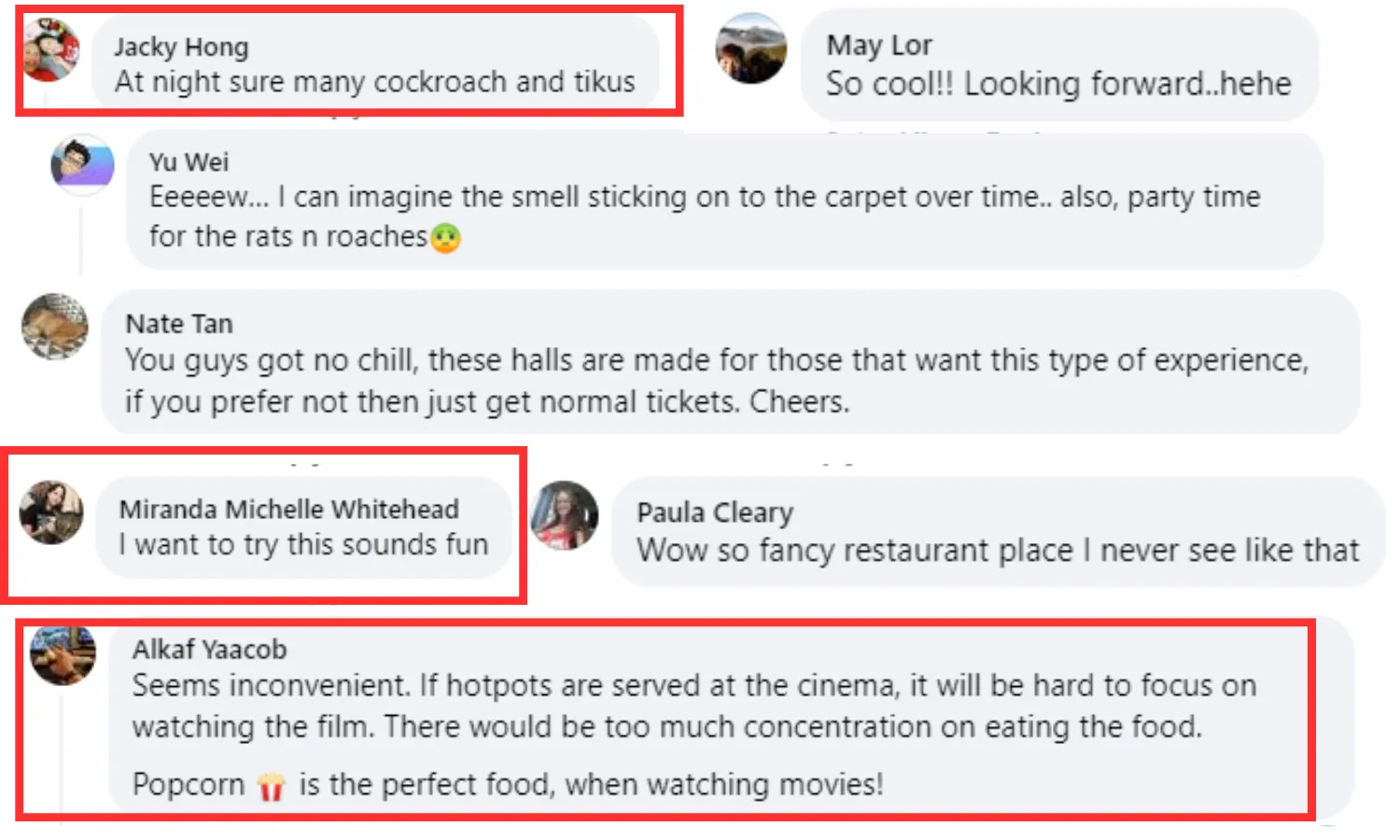Click the "Wow so fancy restaurant place" comment text

[997, 551]
